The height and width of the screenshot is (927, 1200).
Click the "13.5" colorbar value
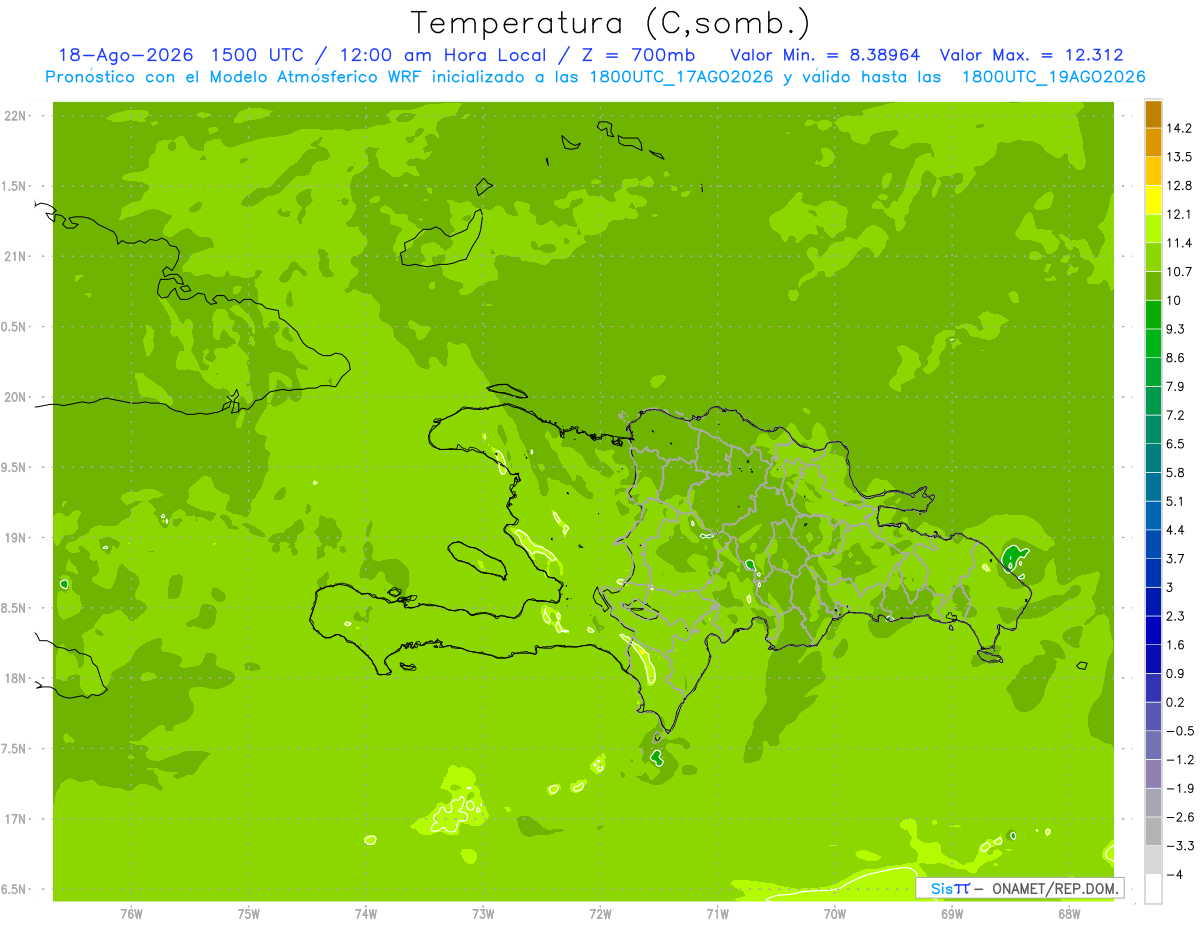(x=1180, y=157)
